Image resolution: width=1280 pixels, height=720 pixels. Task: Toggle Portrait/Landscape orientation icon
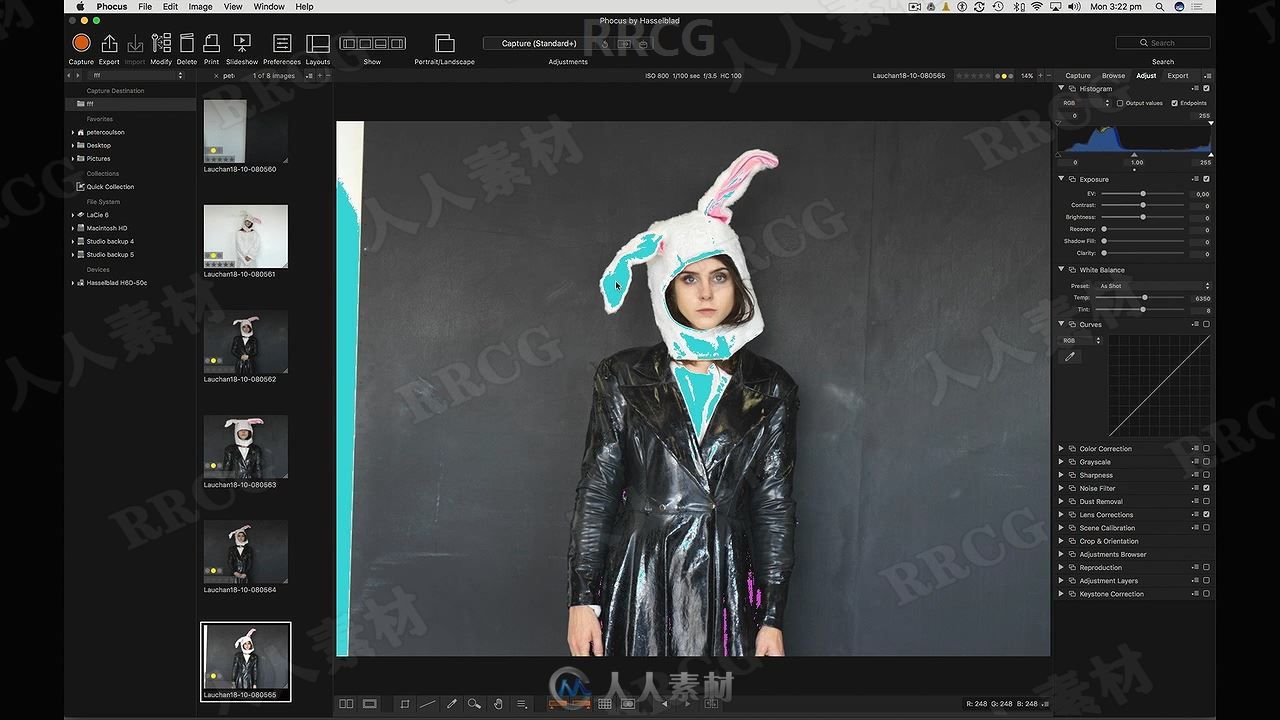(444, 43)
